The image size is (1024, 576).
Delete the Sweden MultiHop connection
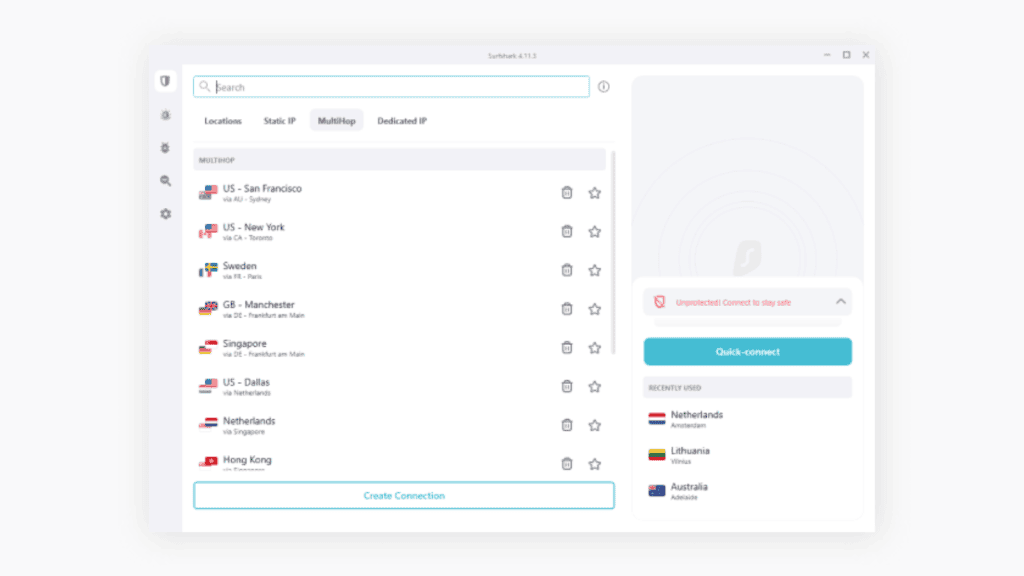567,270
